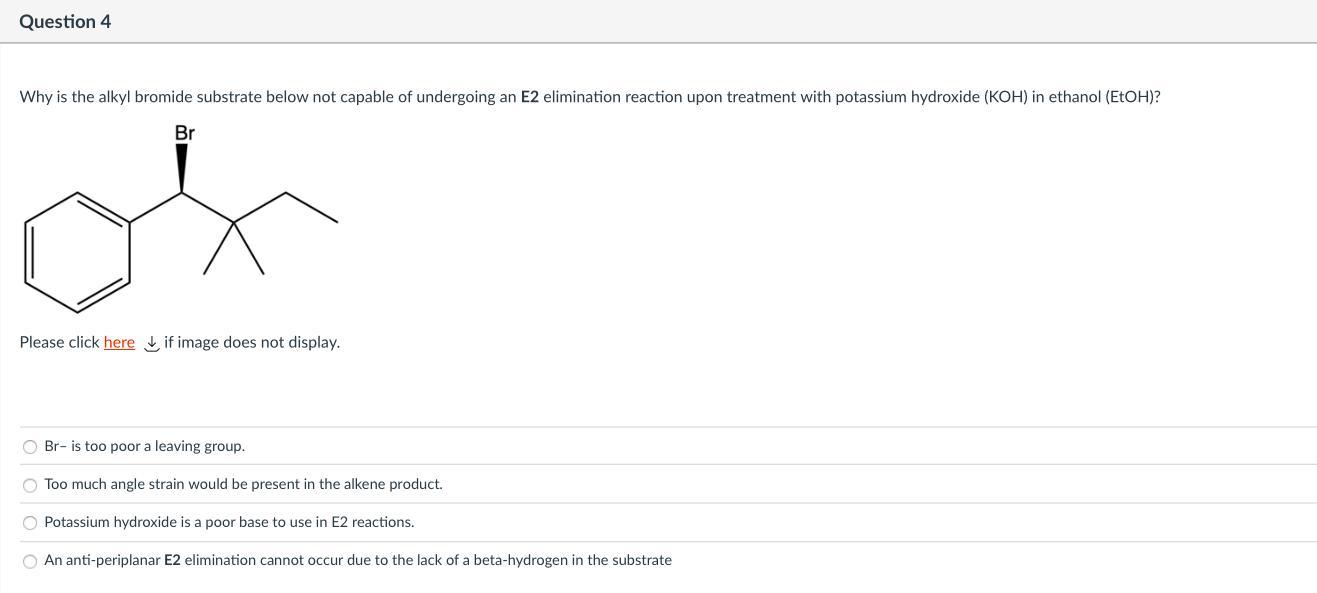
Task: Click the bold "E2" in the question prompt
Action: 529,97
